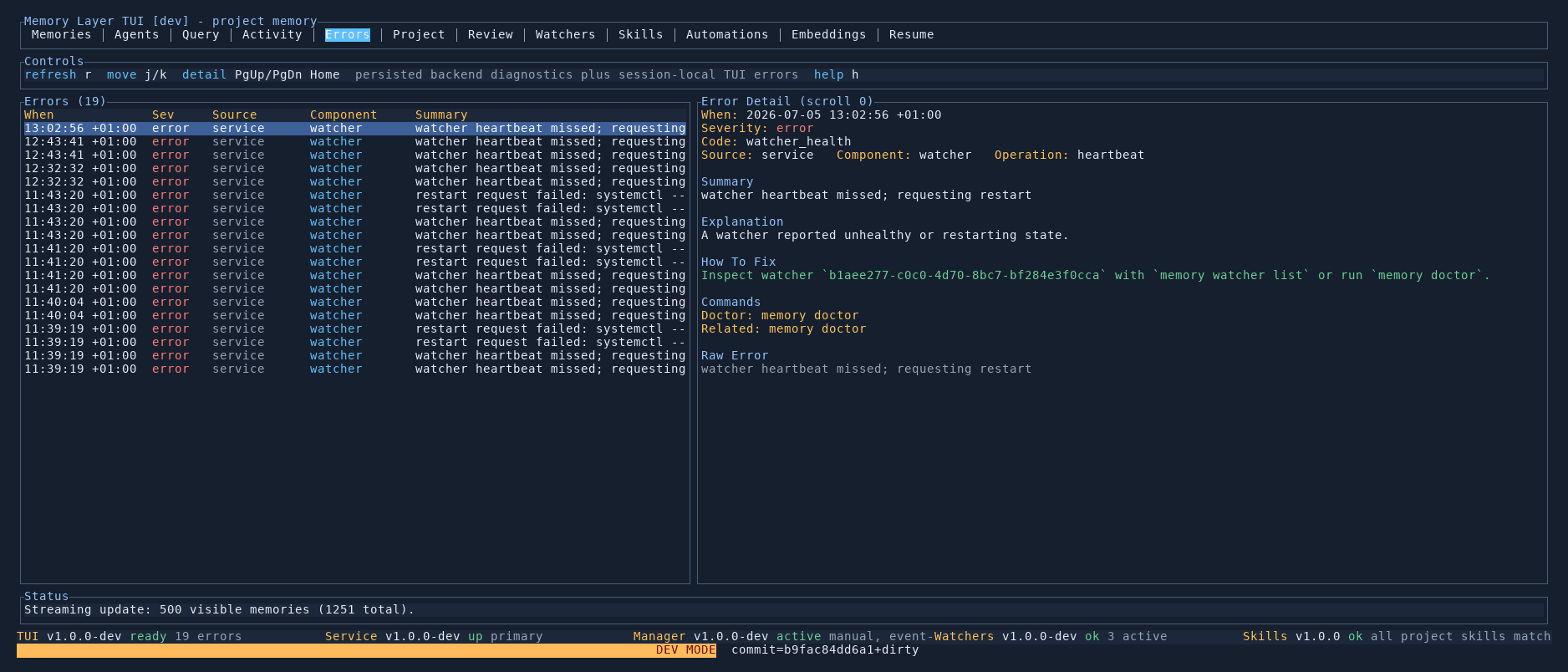
Task: Click the When column header
Action: coord(38,115)
